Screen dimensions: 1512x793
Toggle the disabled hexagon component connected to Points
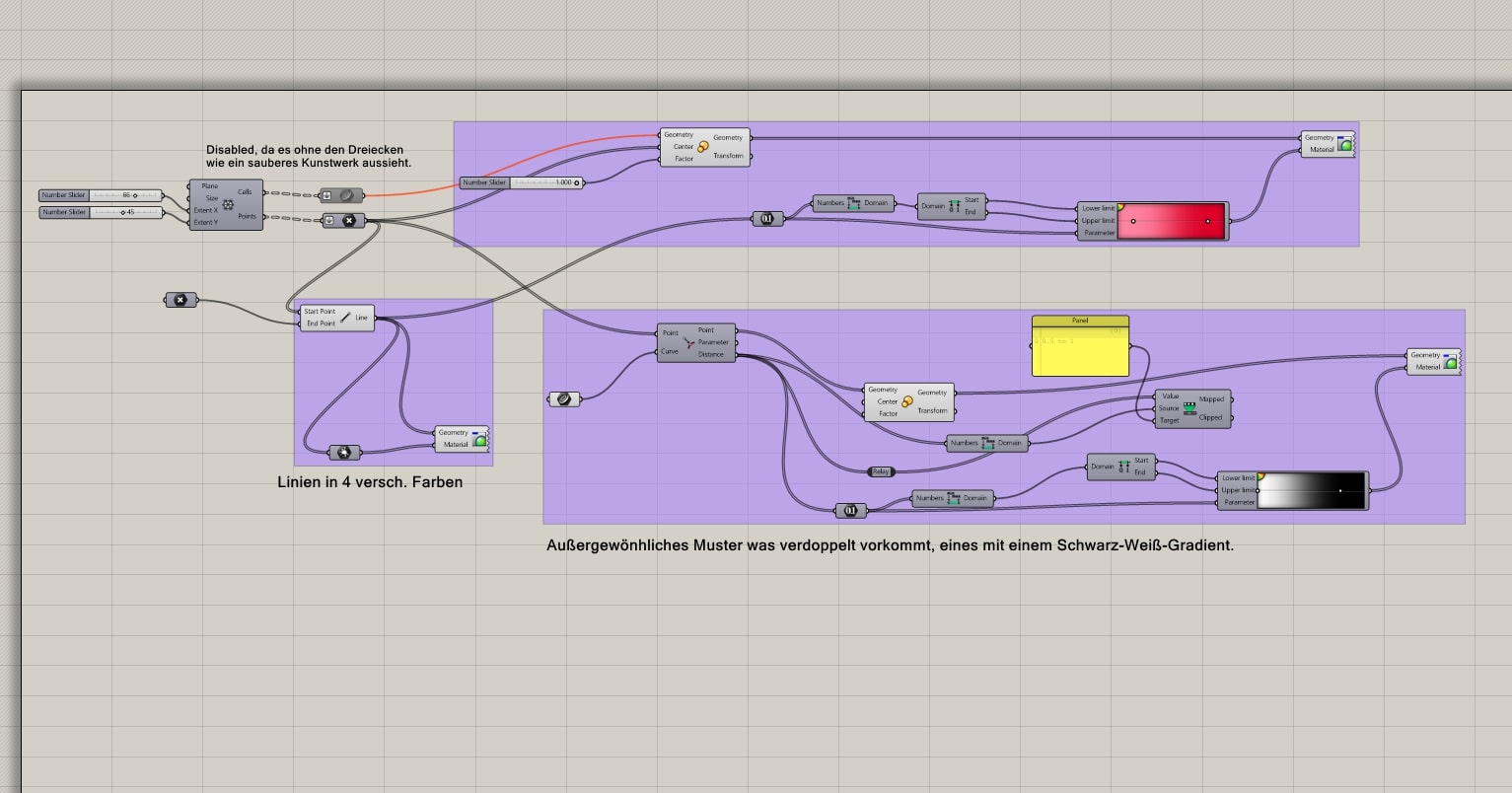point(349,221)
